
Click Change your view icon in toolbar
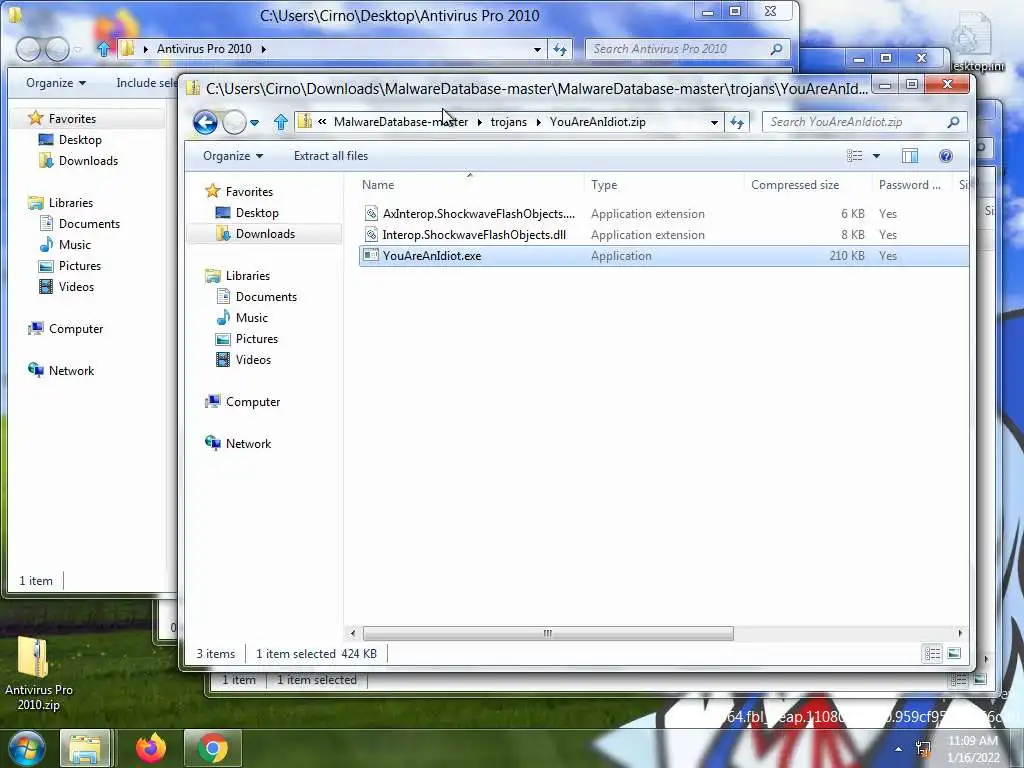click(x=854, y=156)
